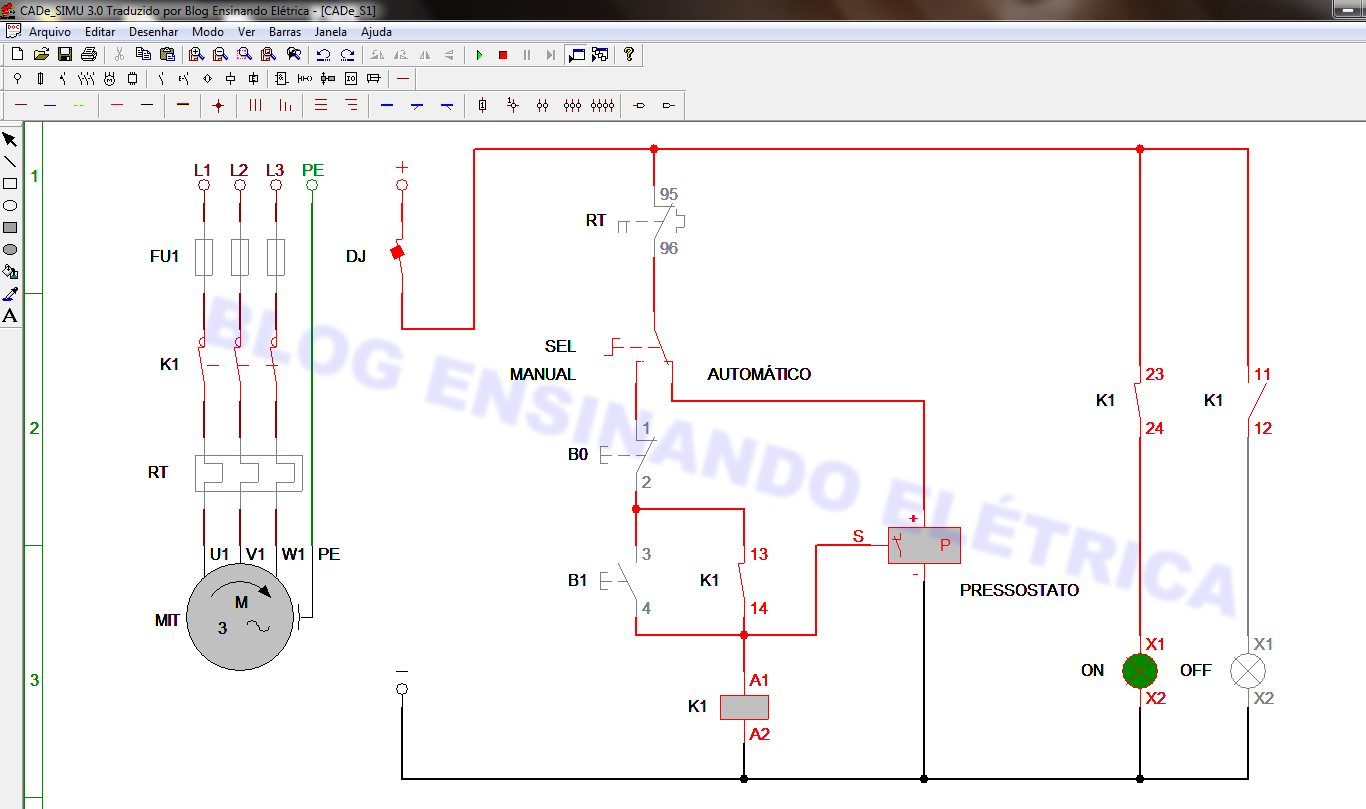The height and width of the screenshot is (809, 1366).
Task: Toggle the DJ circuit breaker
Action: tap(398, 253)
